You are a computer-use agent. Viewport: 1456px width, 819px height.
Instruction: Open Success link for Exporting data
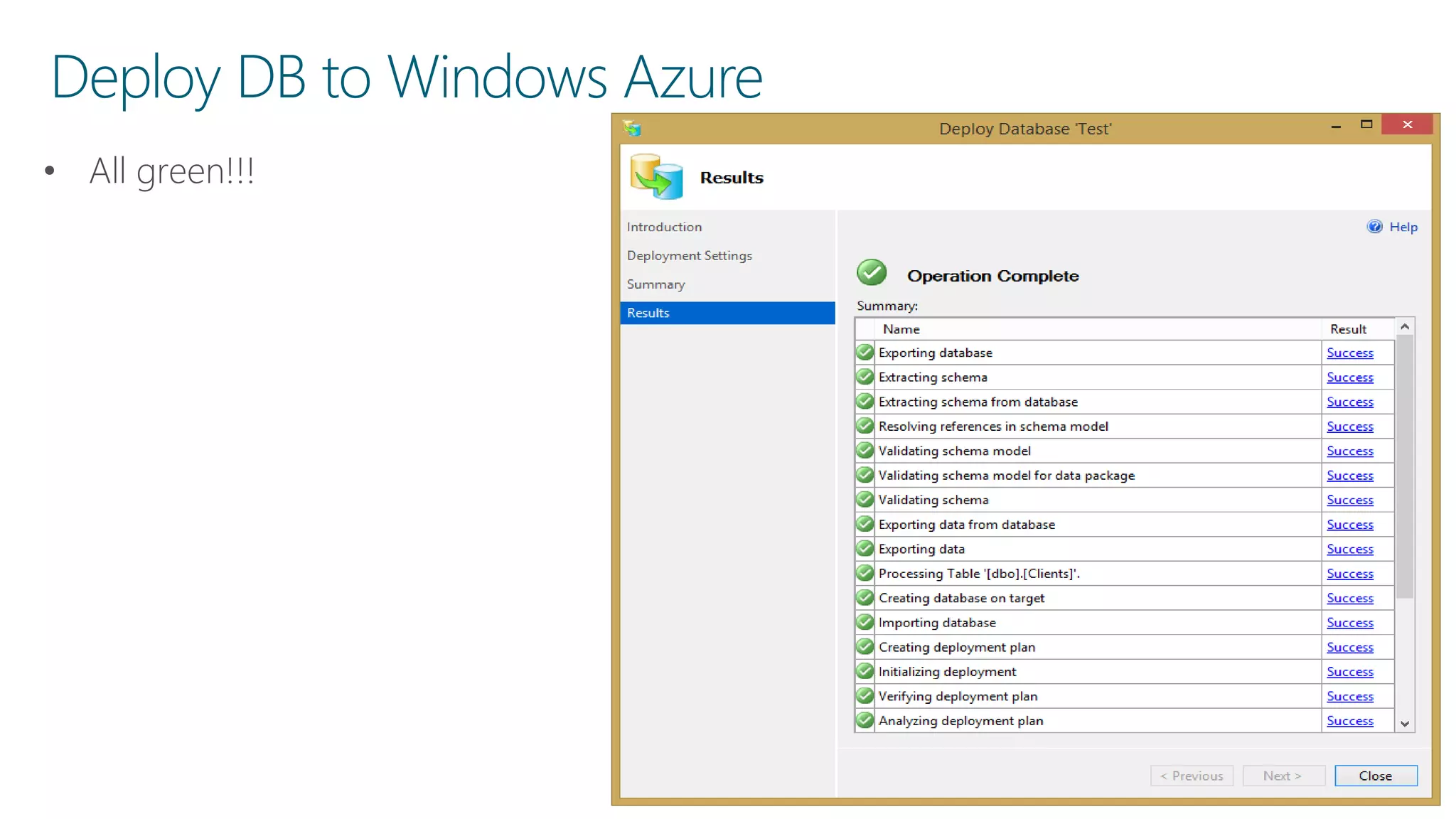pos(1349,549)
